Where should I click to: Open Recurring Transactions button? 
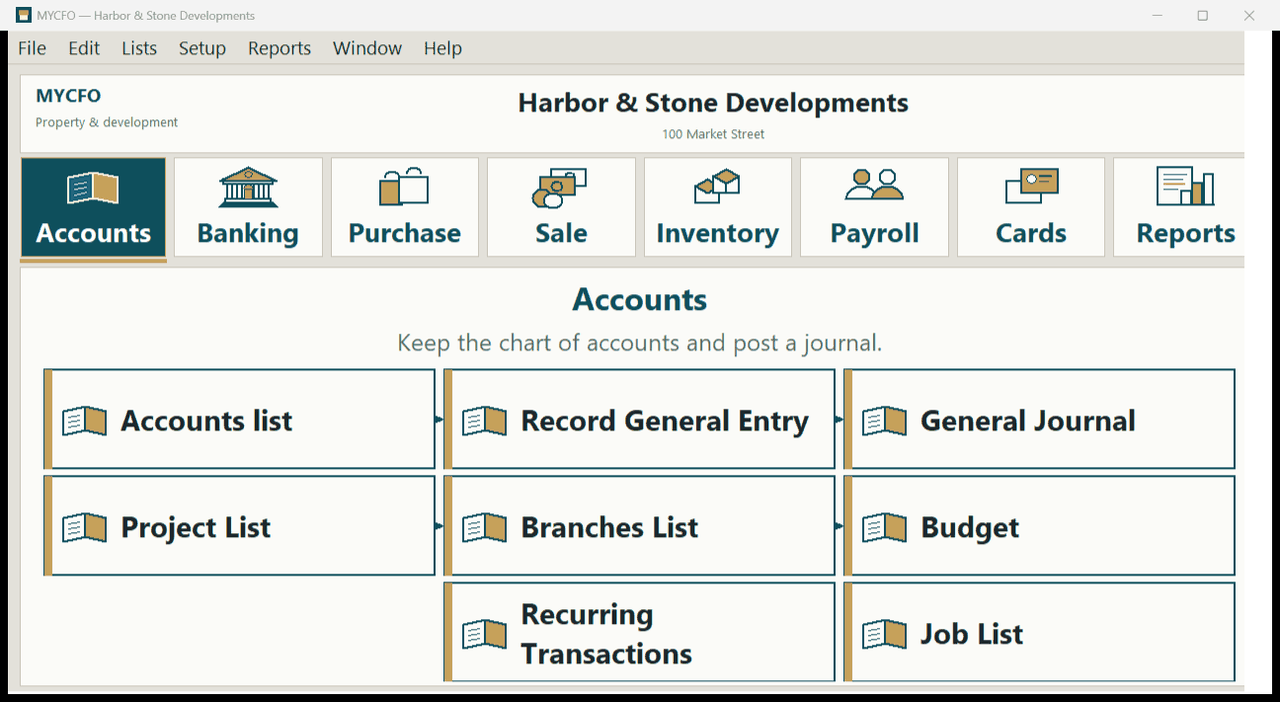(640, 633)
